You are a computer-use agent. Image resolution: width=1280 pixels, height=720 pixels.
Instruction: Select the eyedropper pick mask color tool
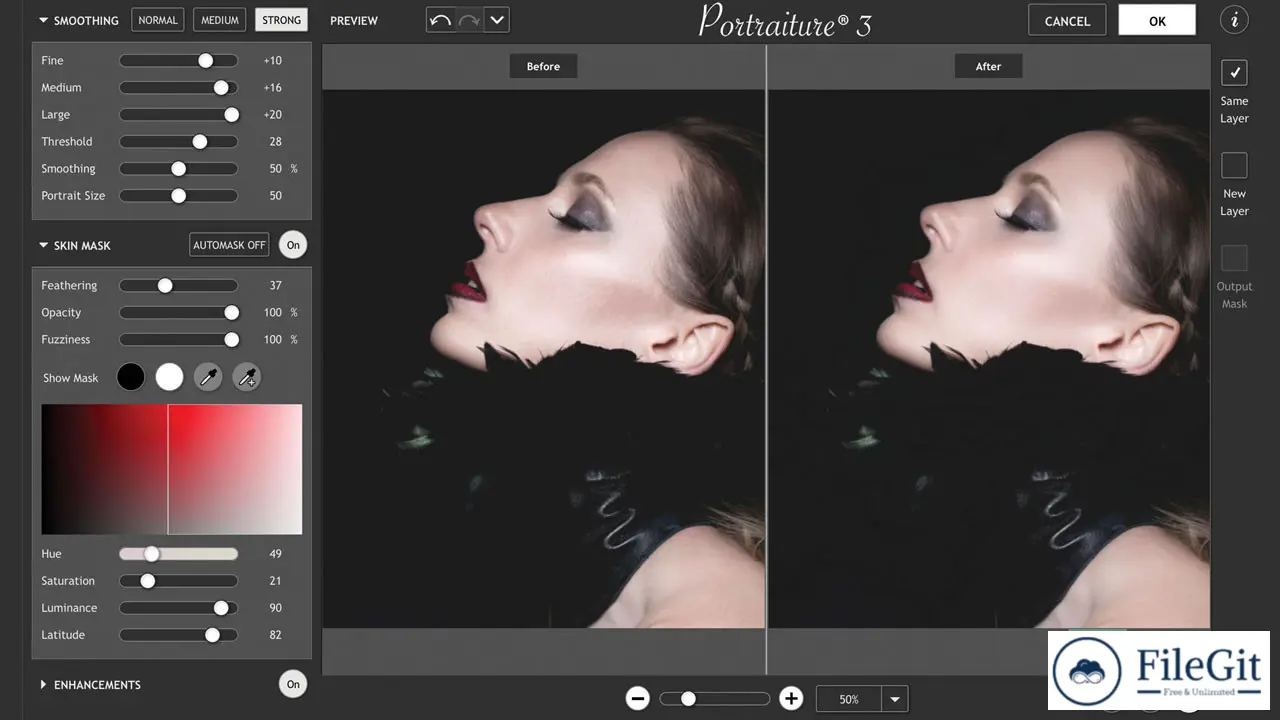tap(208, 377)
